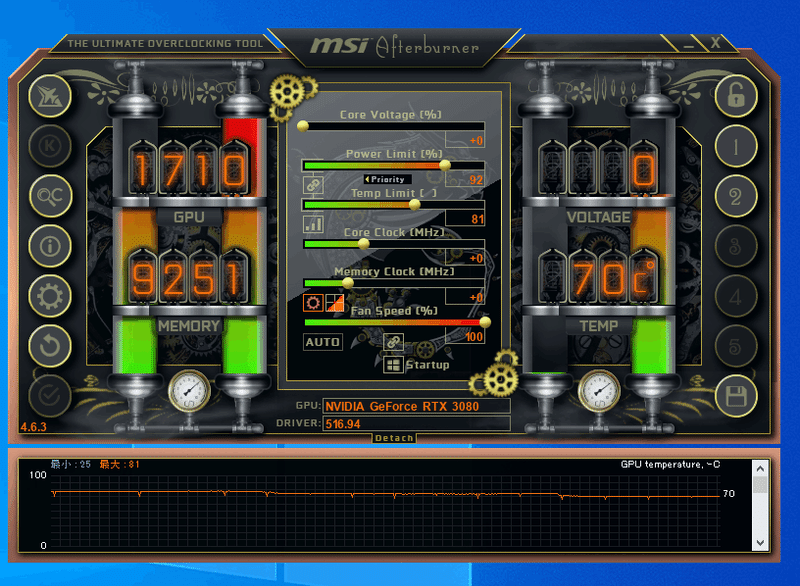Open the voltage/frequency curve editor icon
Viewport: 800px width, 586px height.
point(313,224)
